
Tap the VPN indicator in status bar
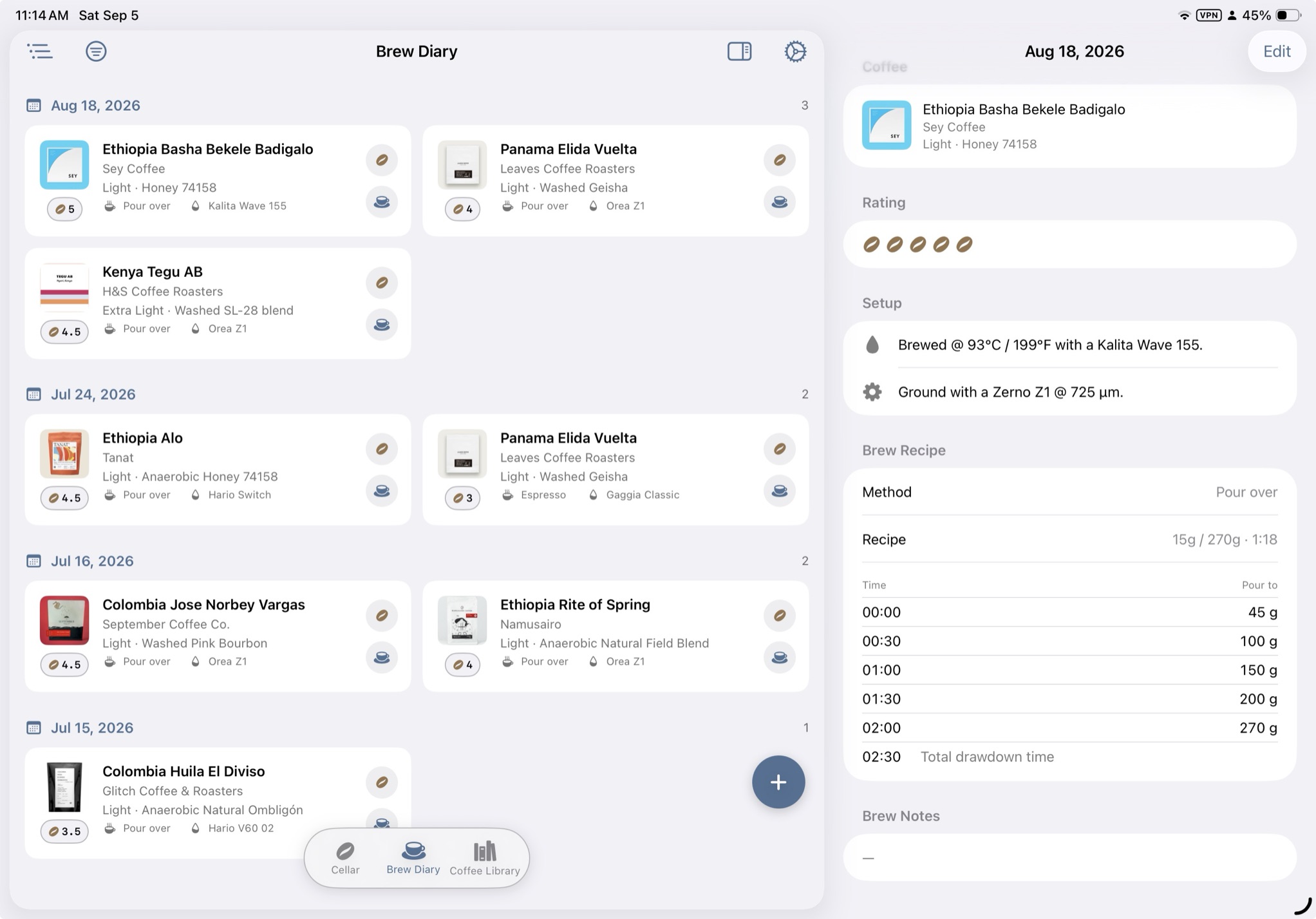[1208, 15]
